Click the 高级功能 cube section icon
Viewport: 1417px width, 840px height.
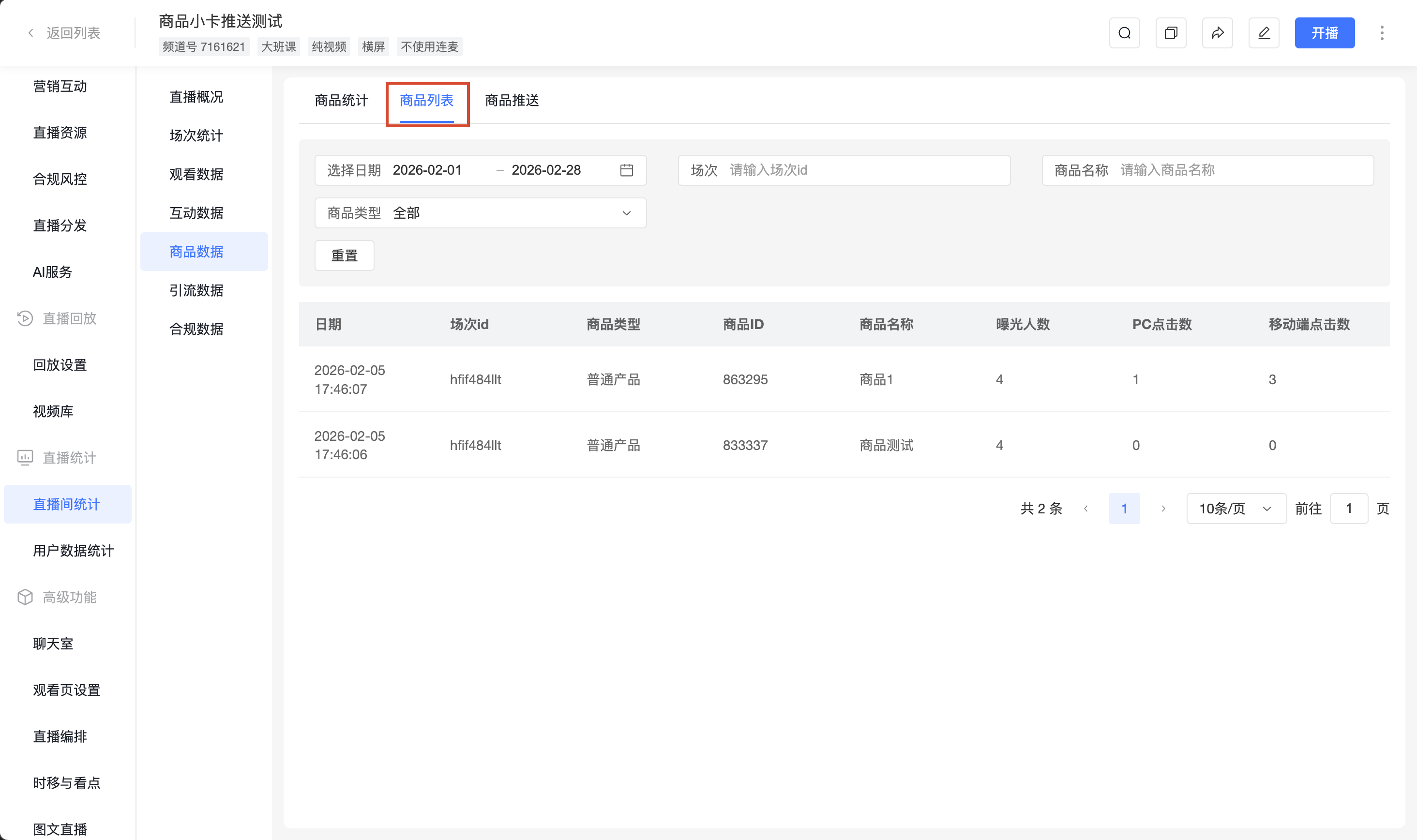pos(25,597)
